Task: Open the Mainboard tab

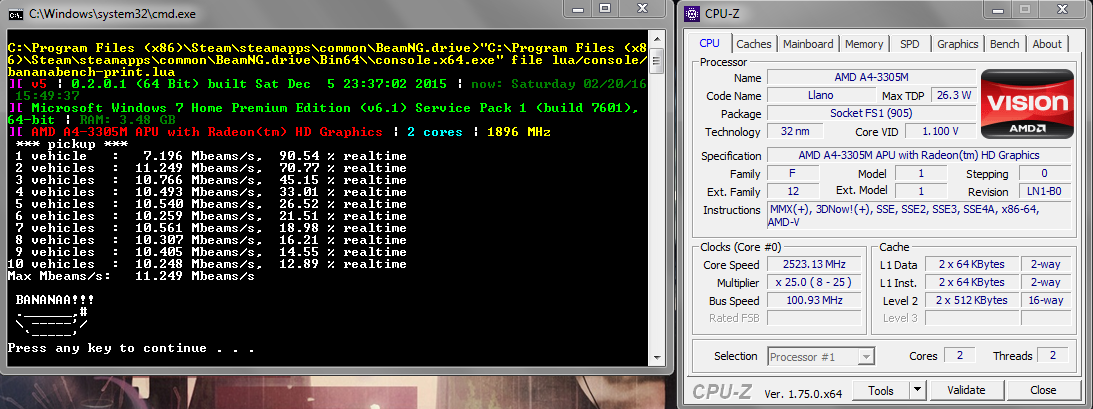Action: tap(808, 44)
